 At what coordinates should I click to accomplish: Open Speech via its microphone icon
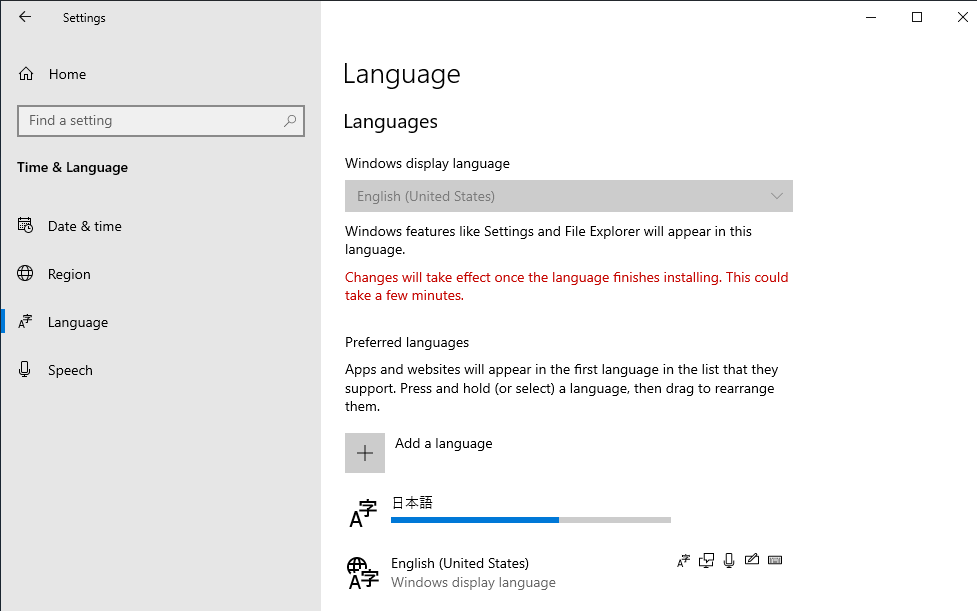pyautogui.click(x=24, y=369)
